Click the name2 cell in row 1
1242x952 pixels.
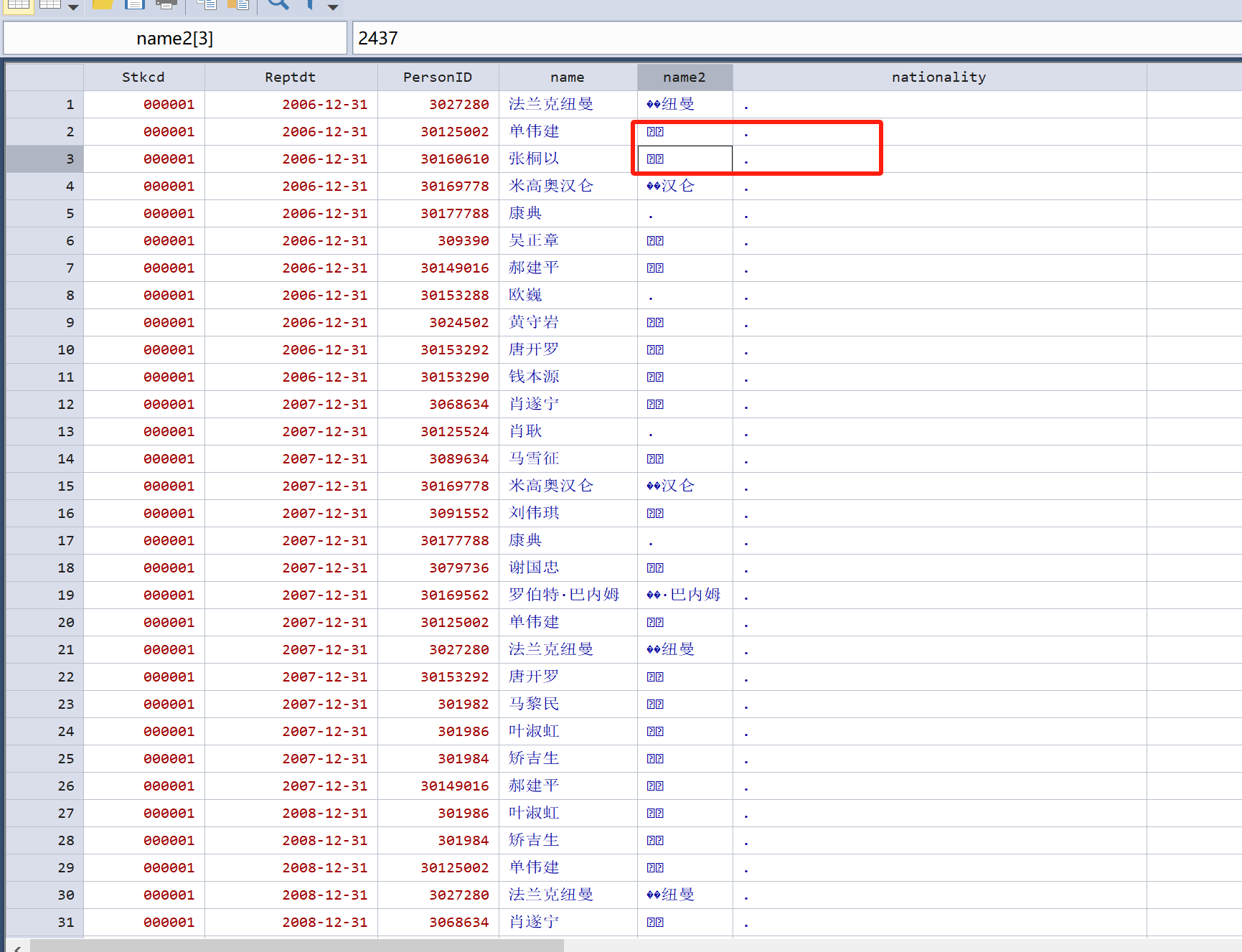684,105
